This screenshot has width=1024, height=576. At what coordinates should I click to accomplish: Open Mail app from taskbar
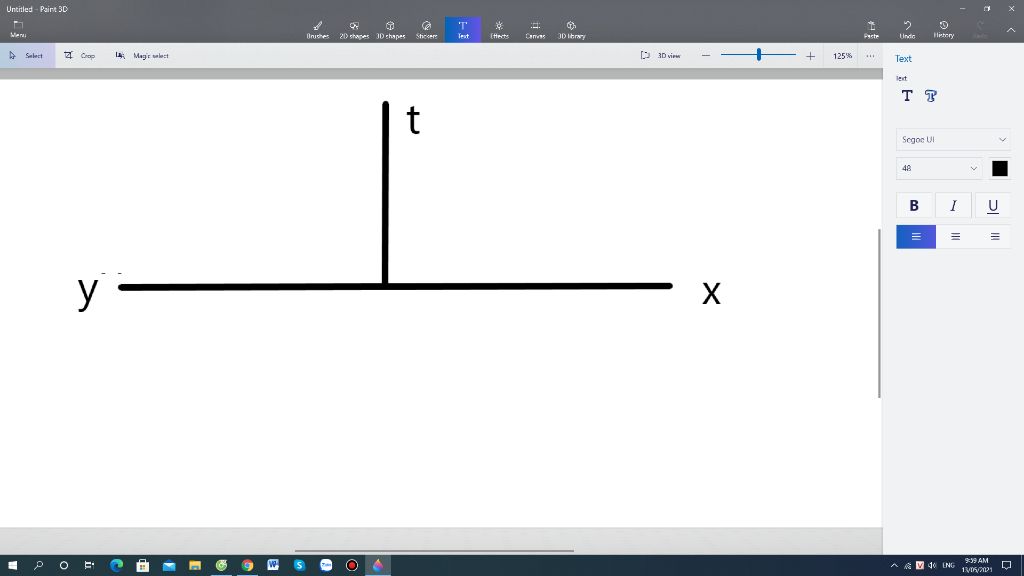[x=168, y=566]
